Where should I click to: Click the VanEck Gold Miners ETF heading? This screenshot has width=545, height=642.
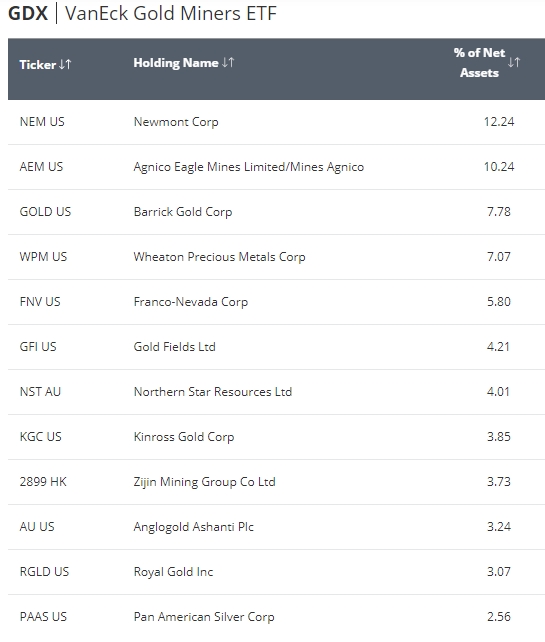coord(171,13)
